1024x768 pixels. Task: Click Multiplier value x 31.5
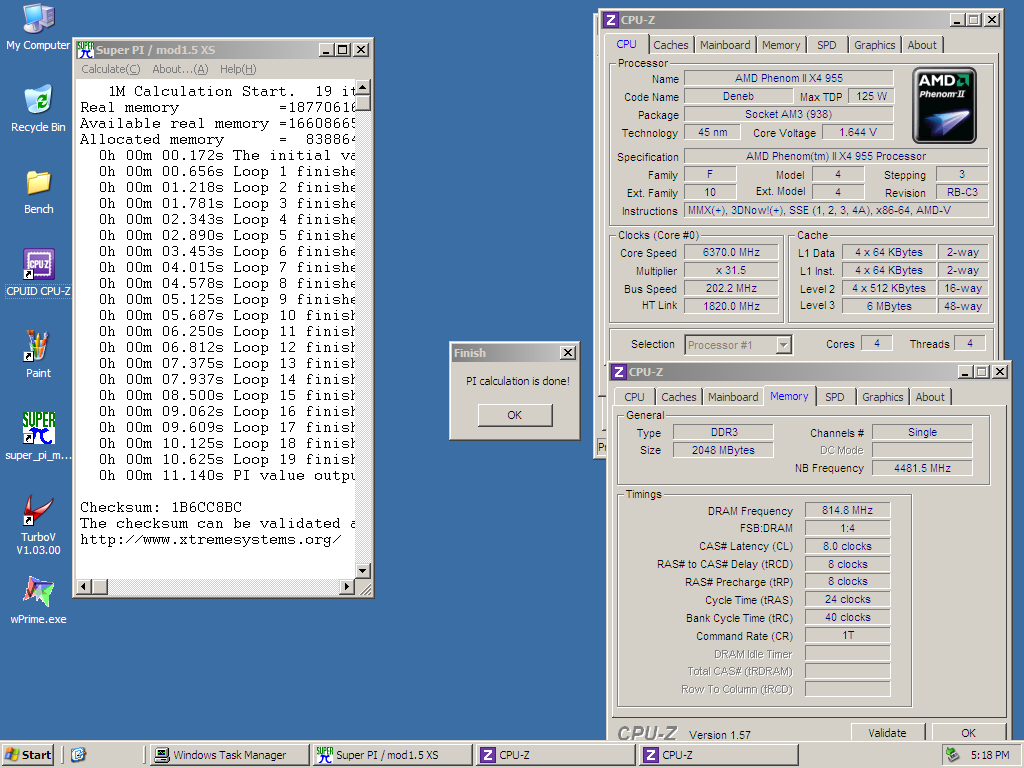pyautogui.click(x=731, y=270)
